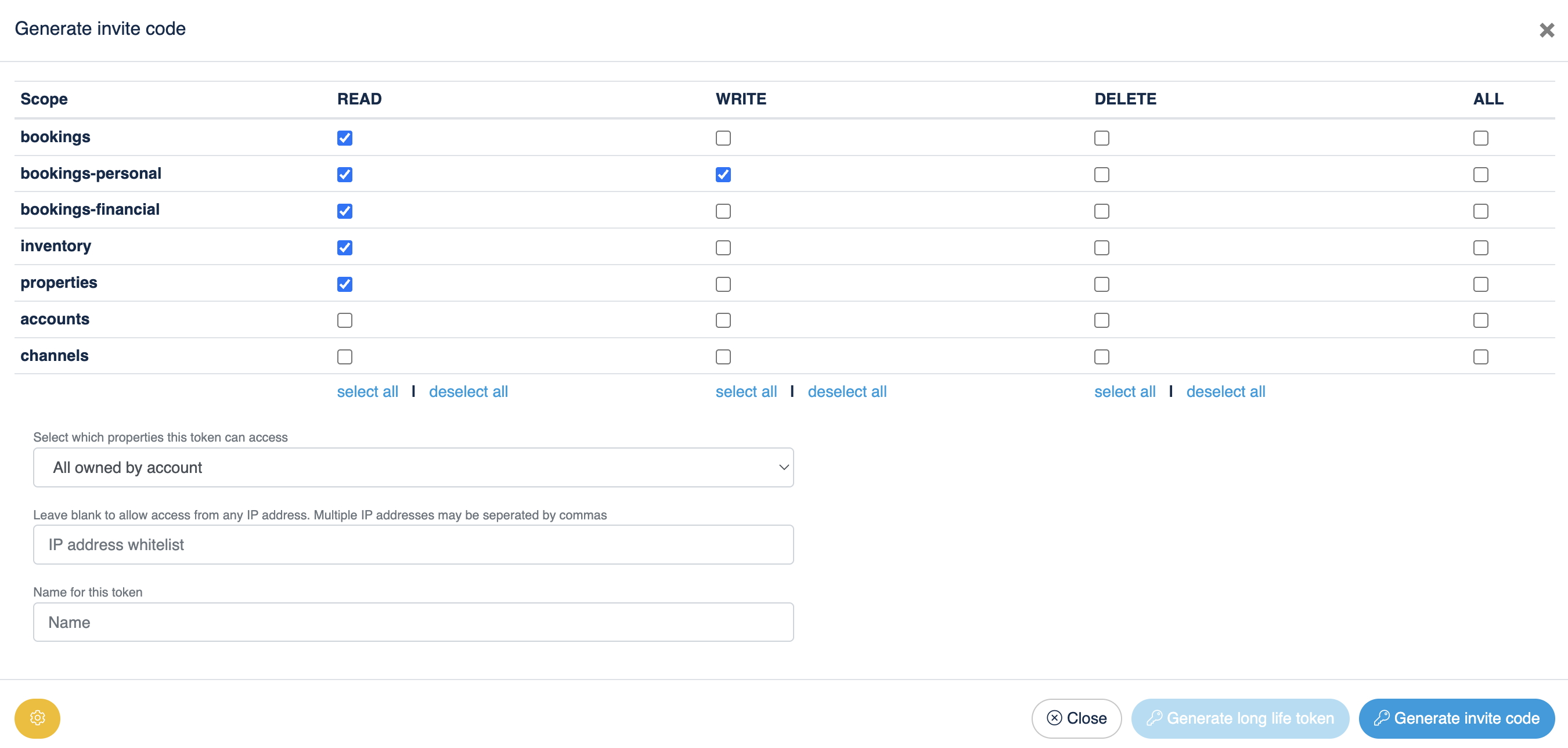Click deselect all under WRITE column
This screenshot has height=748, width=1568.
pyautogui.click(x=846, y=391)
